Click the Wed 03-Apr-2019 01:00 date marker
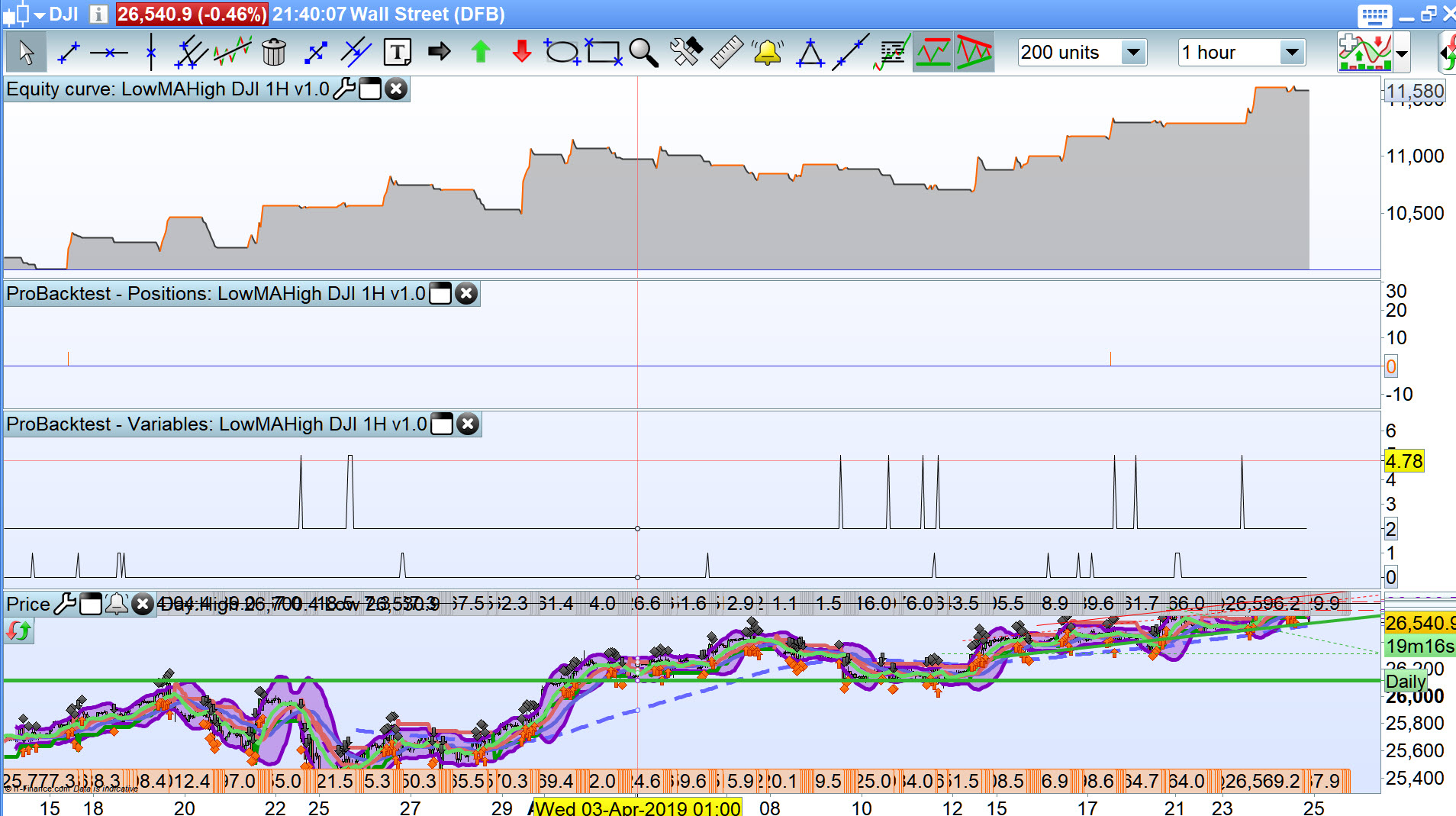The image size is (1456, 816). tap(636, 808)
